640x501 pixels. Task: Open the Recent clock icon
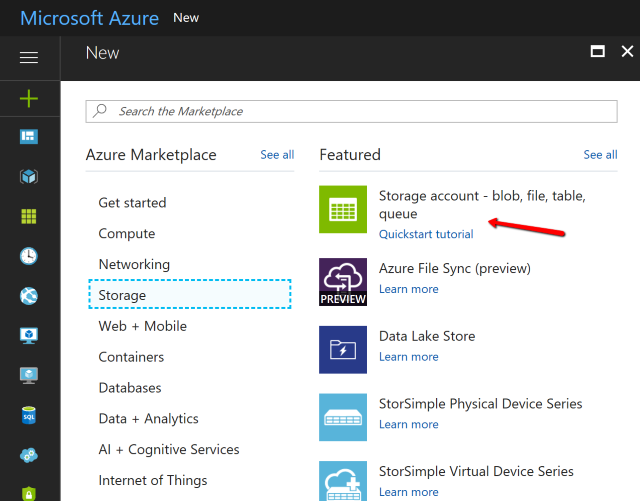tap(29, 256)
